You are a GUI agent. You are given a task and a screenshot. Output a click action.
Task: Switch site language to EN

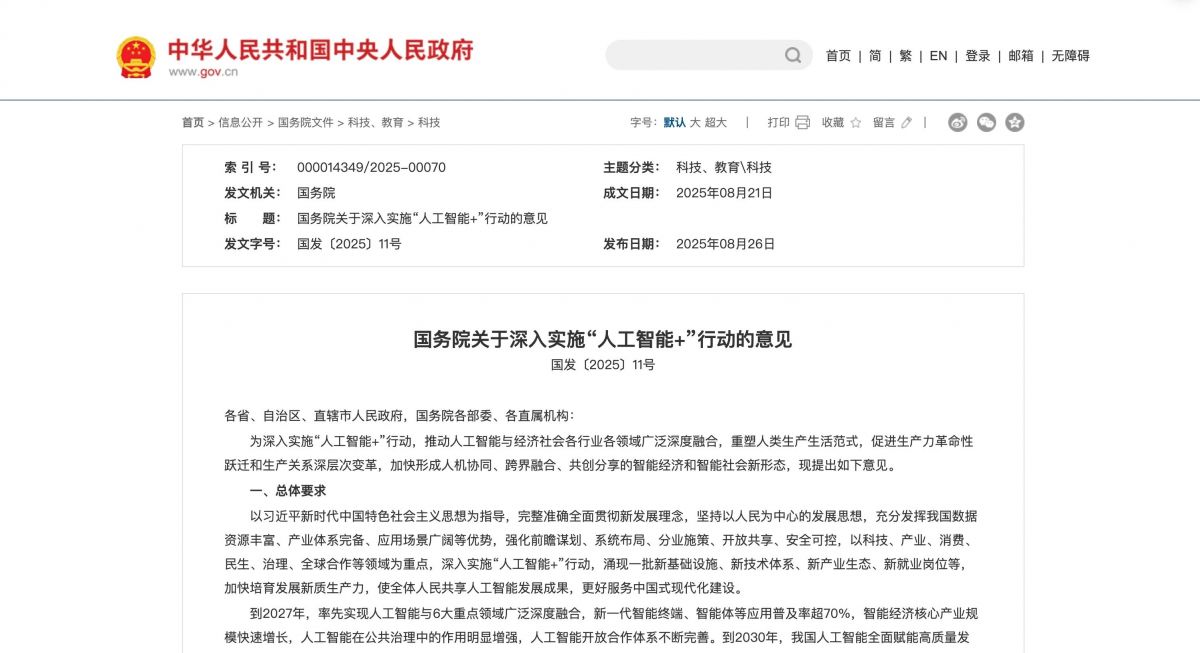coord(938,56)
